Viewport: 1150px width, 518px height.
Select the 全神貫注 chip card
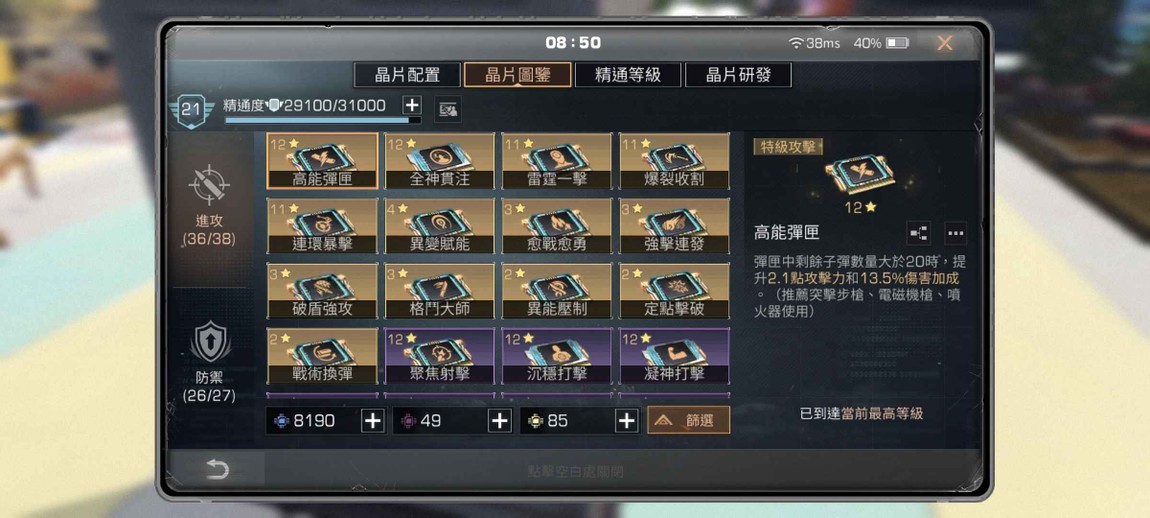[439, 161]
